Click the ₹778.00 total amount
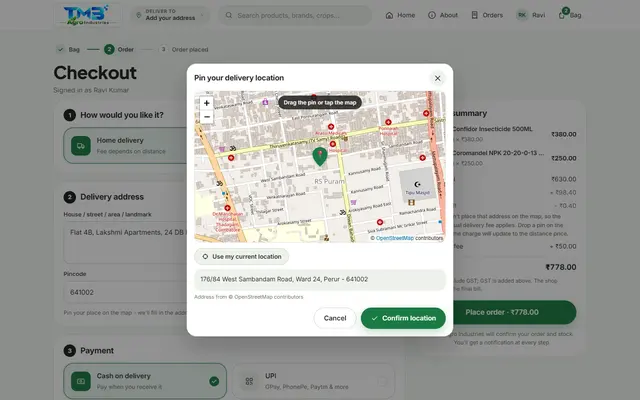The height and width of the screenshot is (400, 640). click(x=561, y=267)
